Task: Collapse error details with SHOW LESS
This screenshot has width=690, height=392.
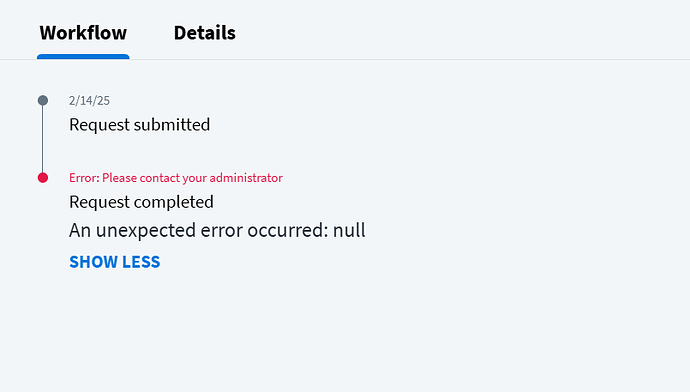Action: point(115,262)
